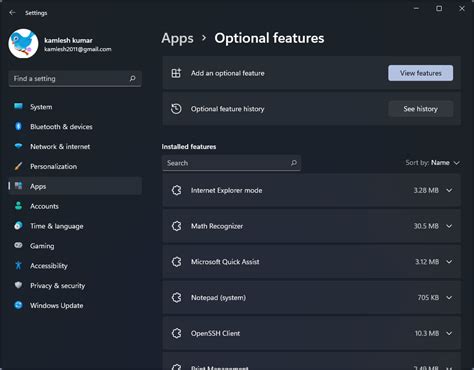Click the Time & language globe icon
474x370 pixels.
[18, 226]
